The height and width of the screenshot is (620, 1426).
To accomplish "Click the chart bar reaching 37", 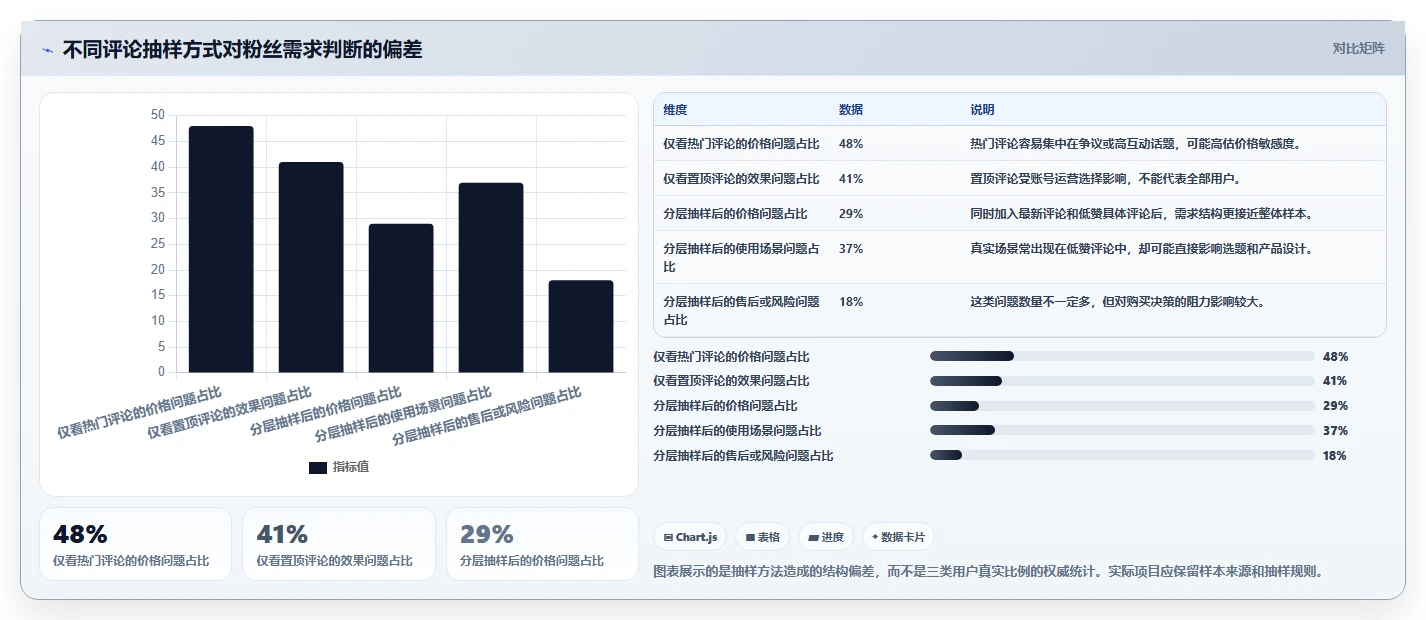I will pyautogui.click(x=491, y=277).
